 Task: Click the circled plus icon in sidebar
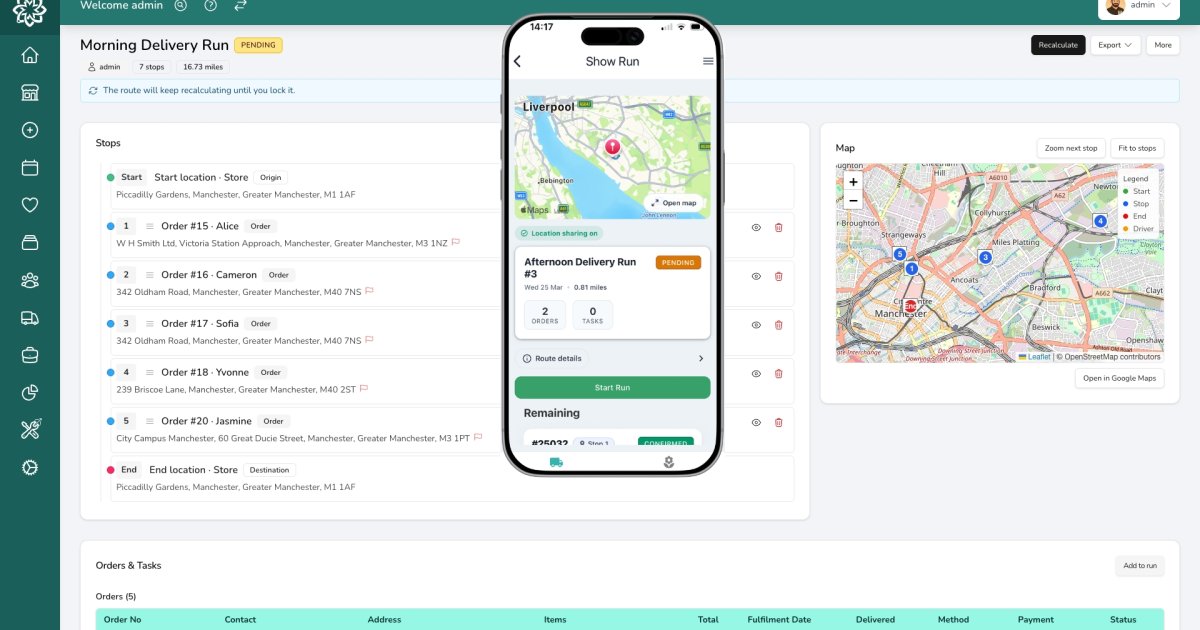point(30,130)
